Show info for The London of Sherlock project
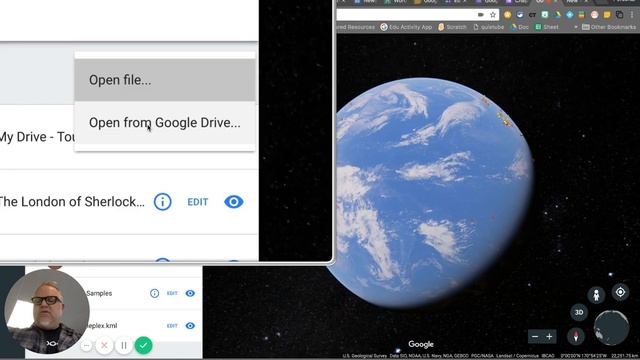 (x=162, y=202)
